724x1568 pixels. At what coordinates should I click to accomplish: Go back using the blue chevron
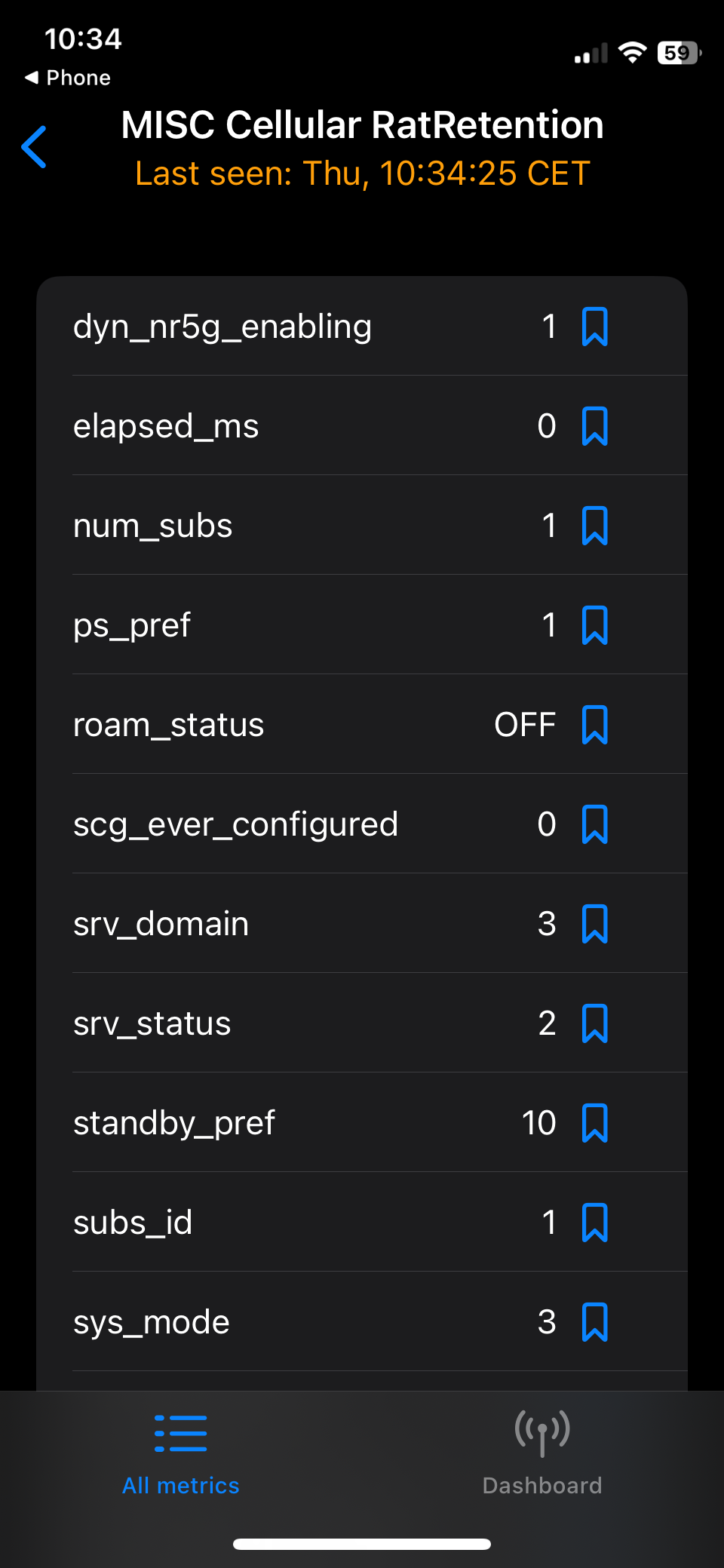pyautogui.click(x=35, y=147)
